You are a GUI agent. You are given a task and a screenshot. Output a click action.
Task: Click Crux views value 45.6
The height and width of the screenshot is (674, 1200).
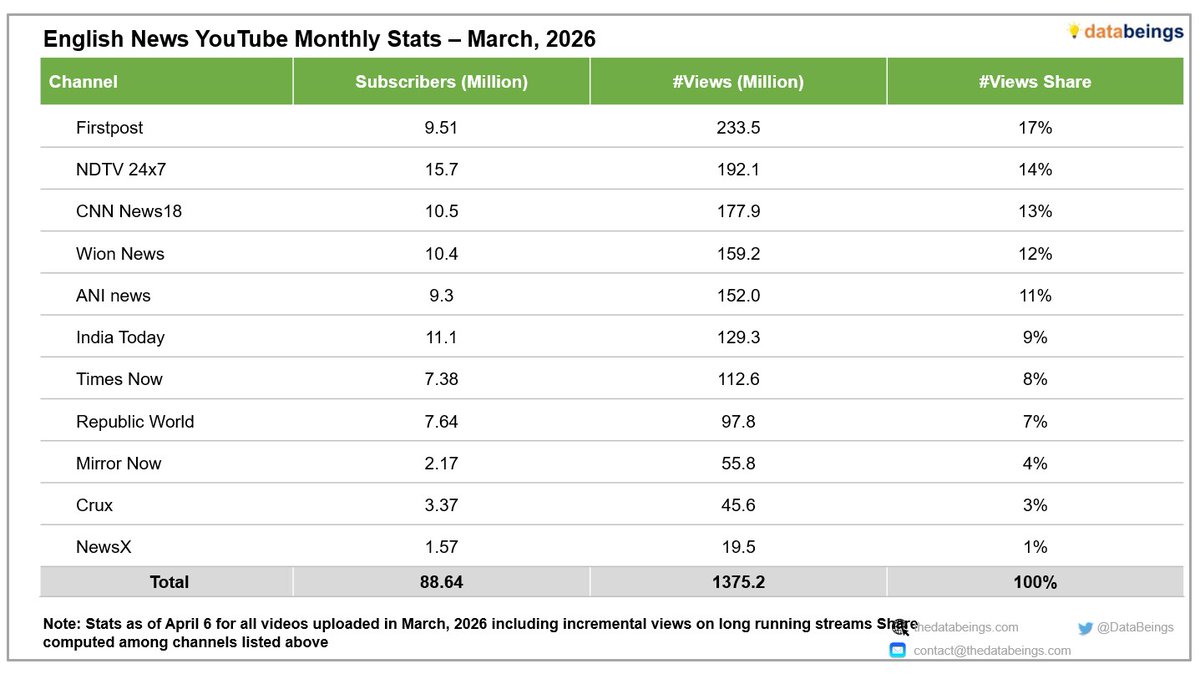coord(738,505)
